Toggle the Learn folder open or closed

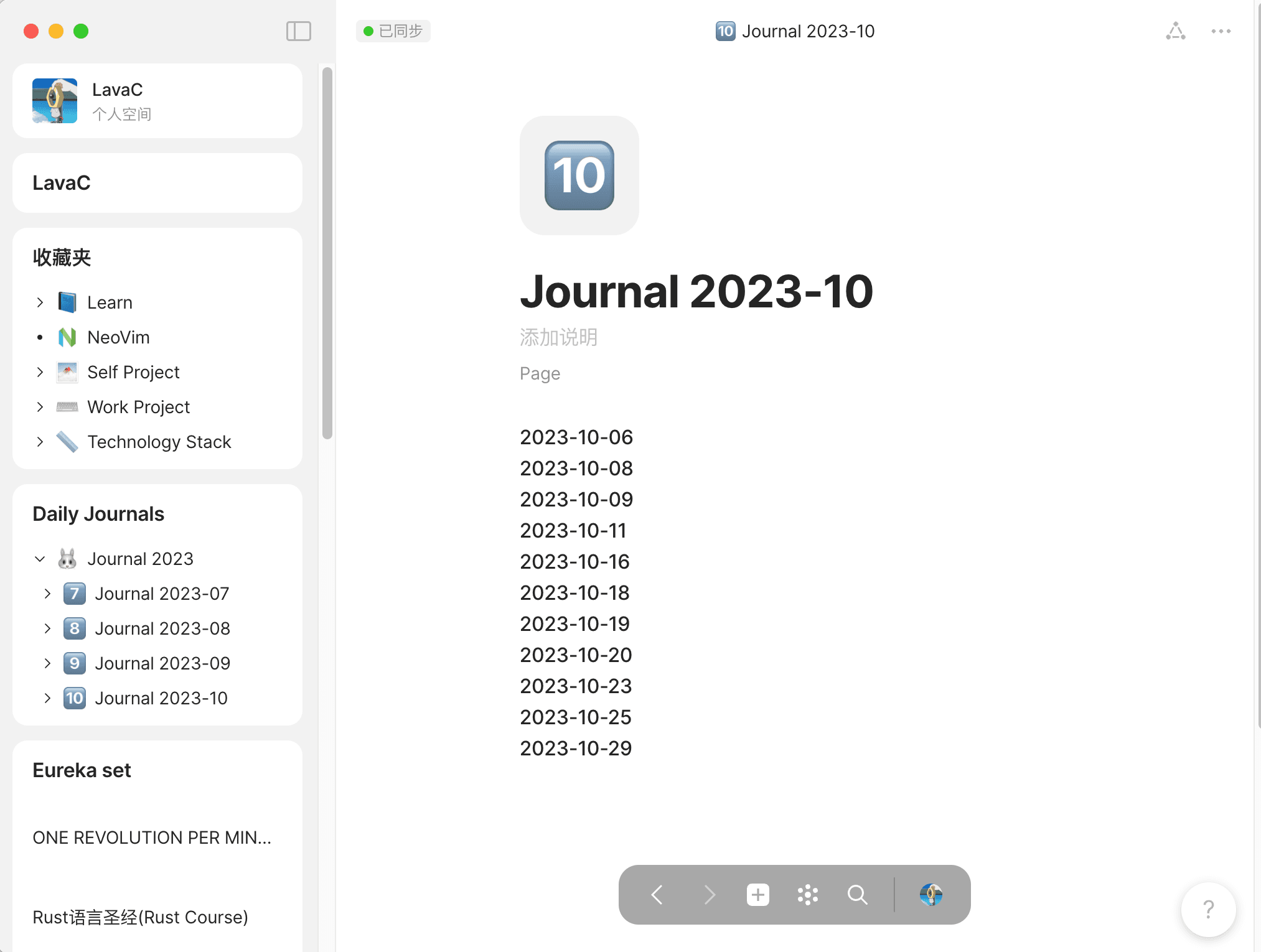point(38,302)
